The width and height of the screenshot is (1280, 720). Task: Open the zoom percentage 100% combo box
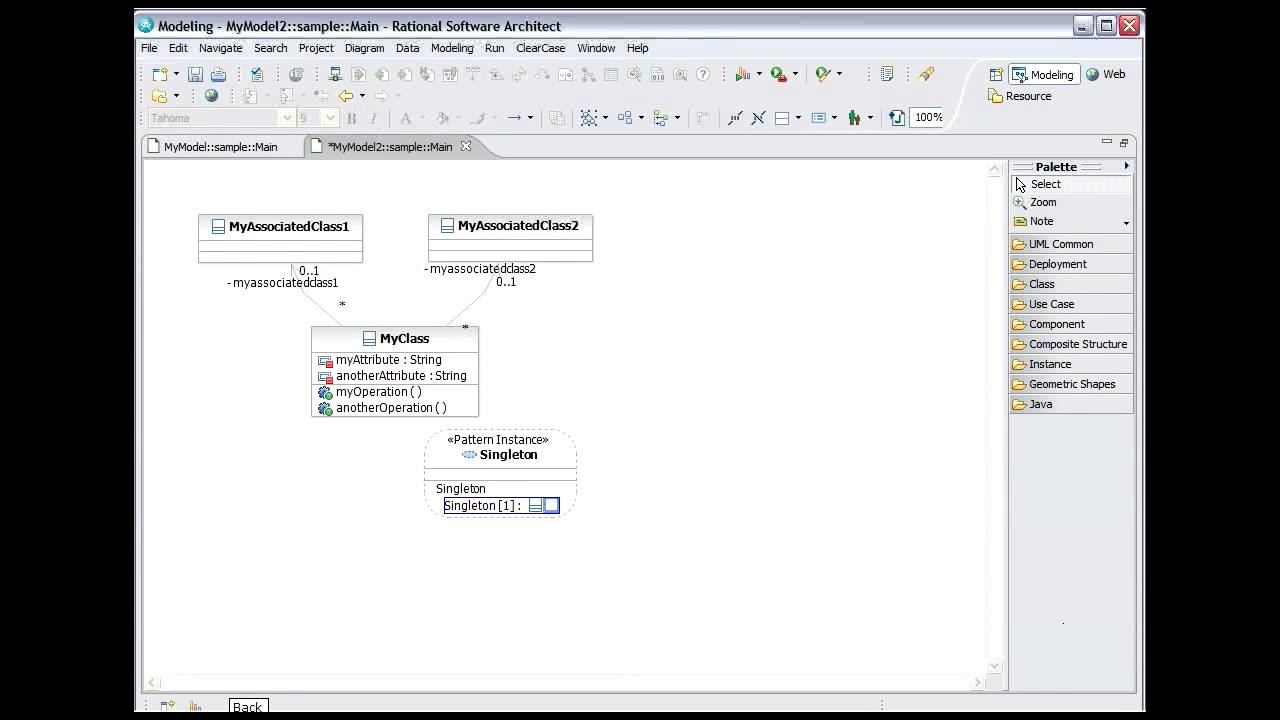click(x=928, y=118)
